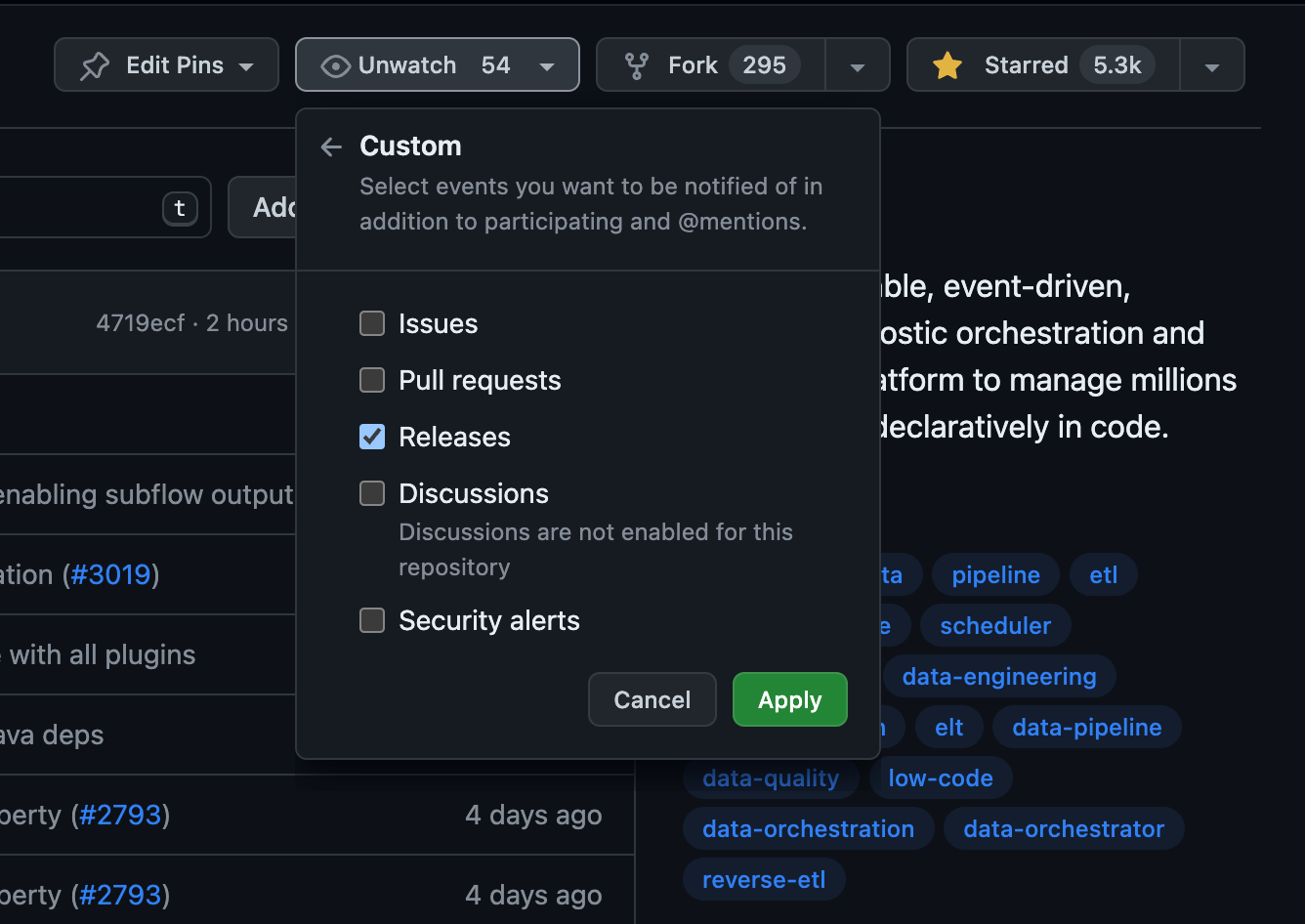Uncheck the Releases checkbox
The height and width of the screenshot is (924, 1305).
coord(372,437)
